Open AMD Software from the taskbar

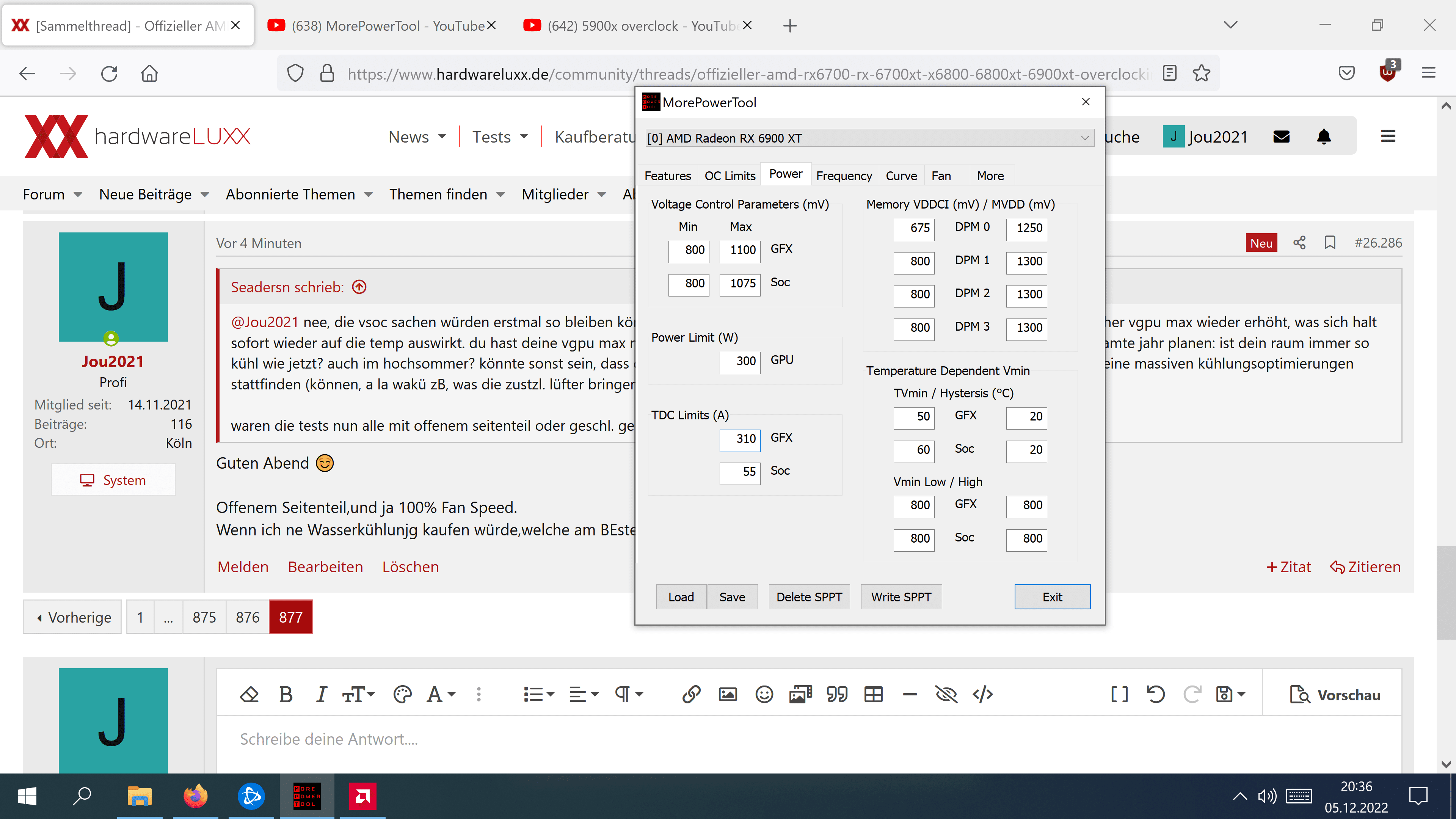tap(362, 796)
